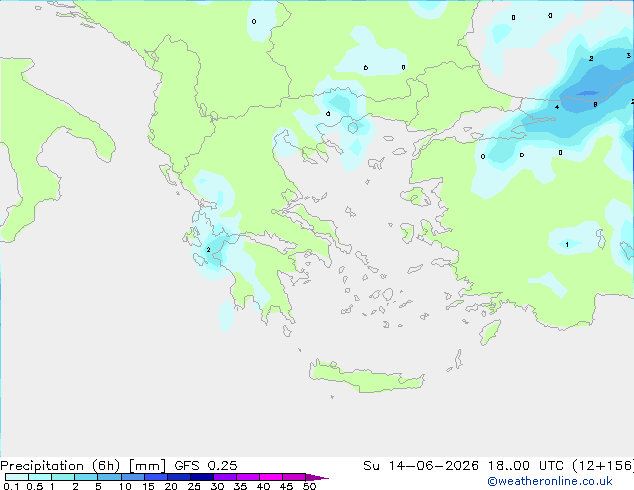Click the 15 to 20 mm legend swatch

coord(155,477)
